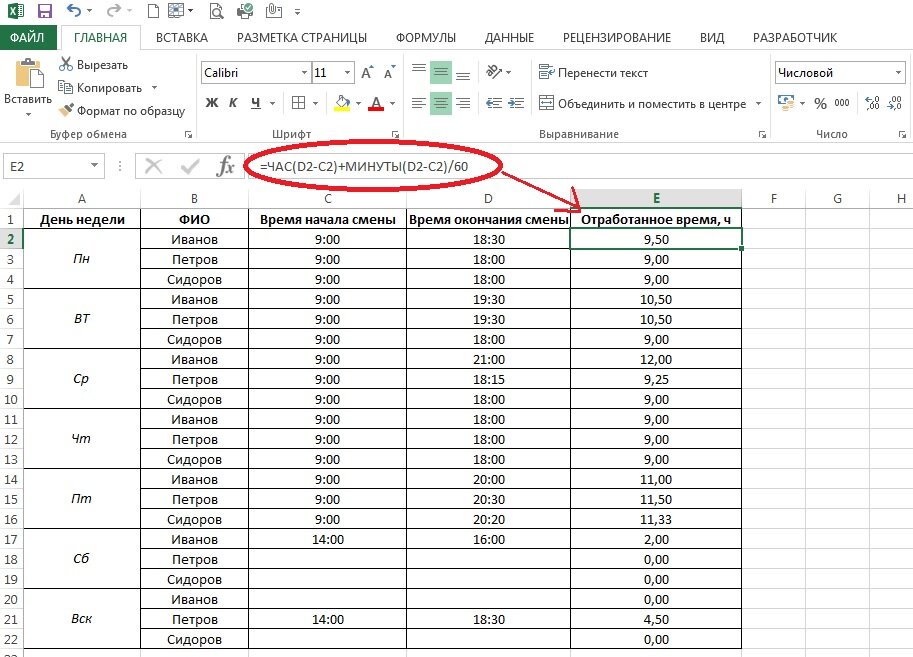This screenshot has height=657, width=913.
Task: Create new blank workbook icon
Action: [x=153, y=10]
